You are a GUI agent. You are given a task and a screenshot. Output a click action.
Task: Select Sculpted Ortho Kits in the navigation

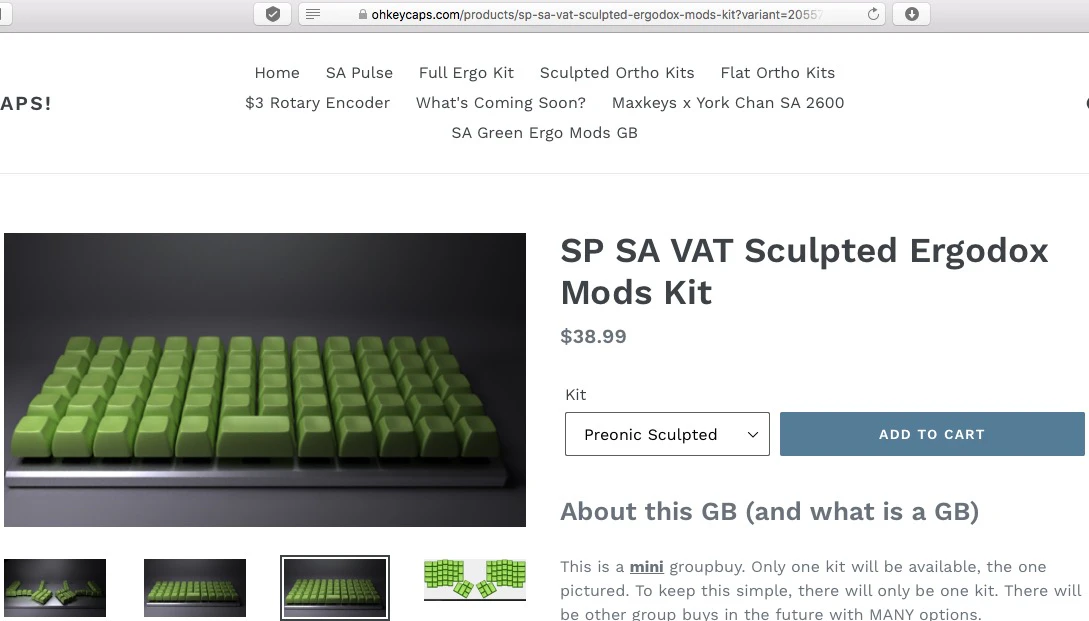tap(617, 73)
